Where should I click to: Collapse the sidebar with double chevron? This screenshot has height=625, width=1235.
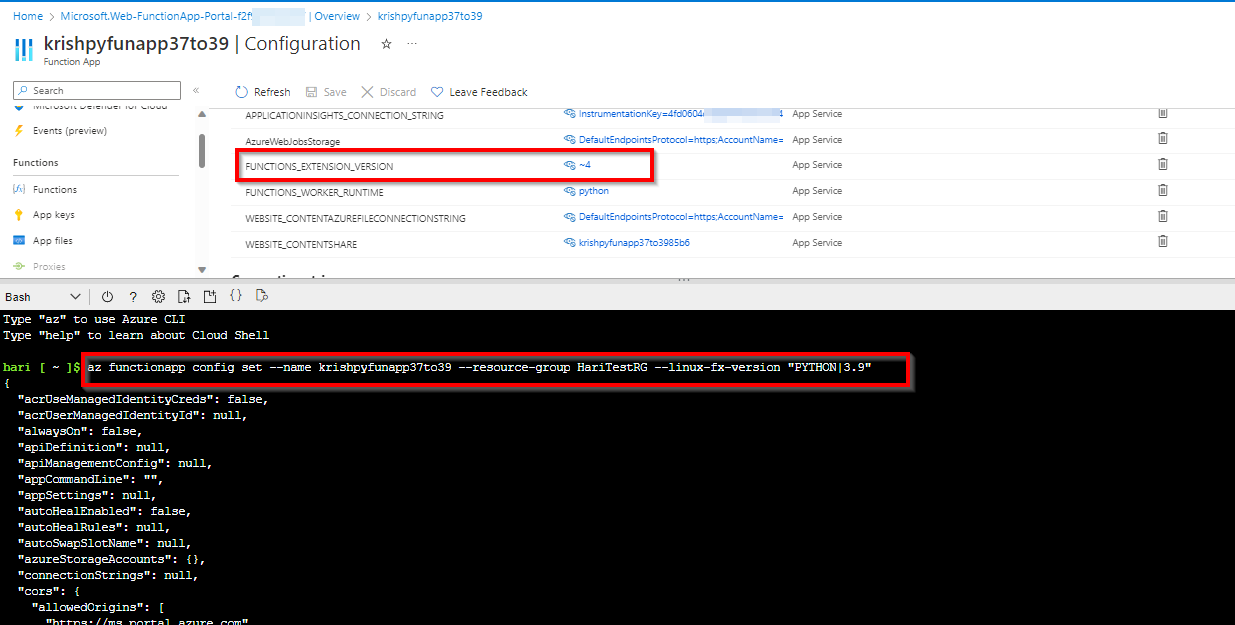pos(196,91)
